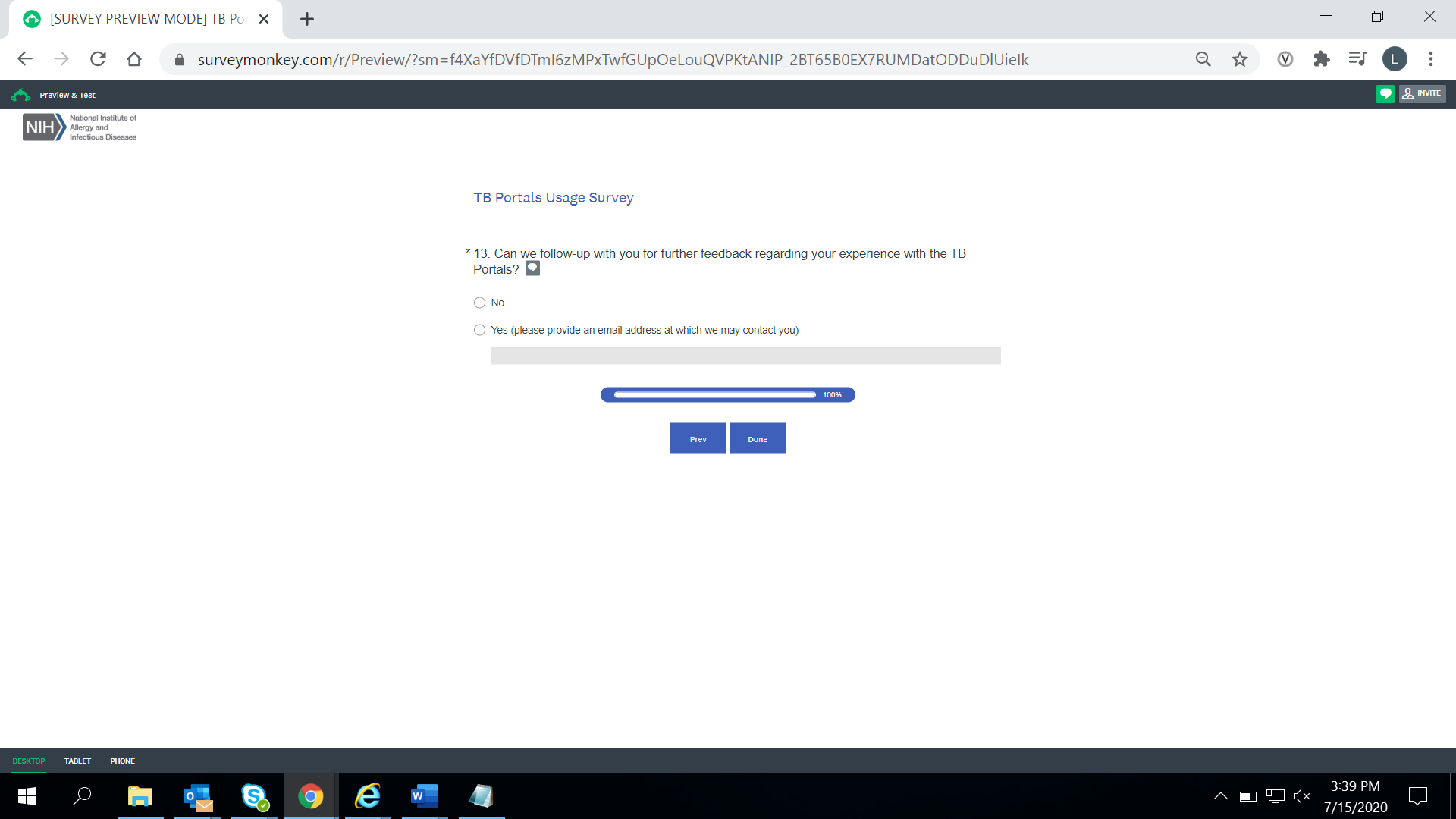1456x819 pixels.
Task: Click the SurveyMonkey logo in Preview bar
Action: [x=20, y=95]
